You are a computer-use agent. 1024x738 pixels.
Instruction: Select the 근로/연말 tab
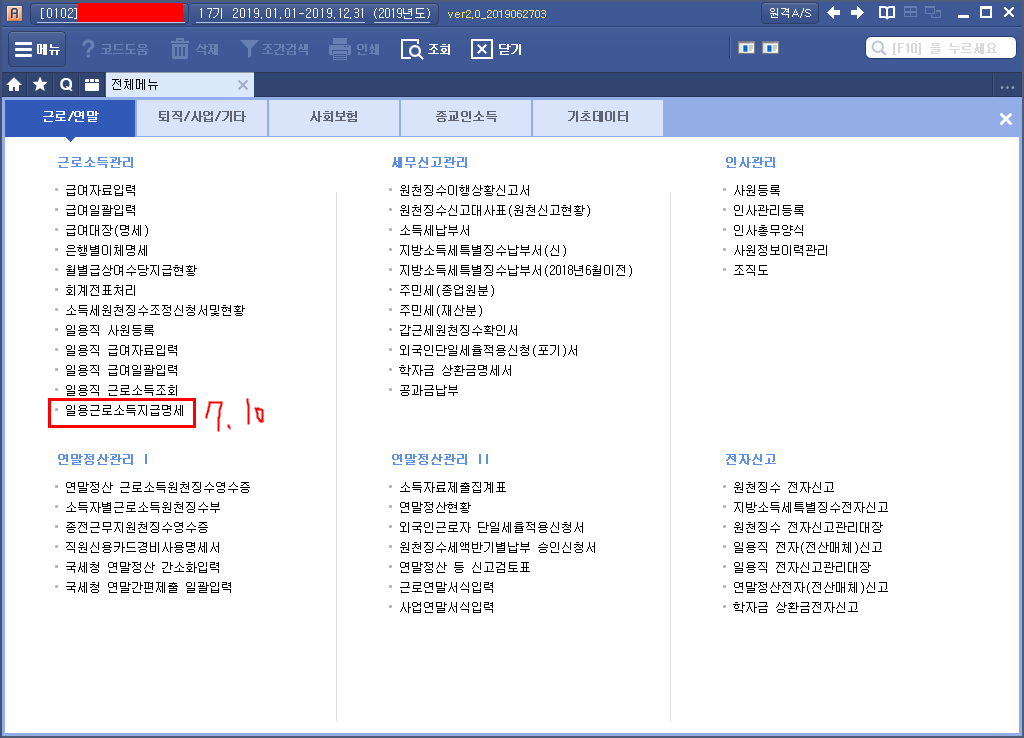(x=70, y=117)
